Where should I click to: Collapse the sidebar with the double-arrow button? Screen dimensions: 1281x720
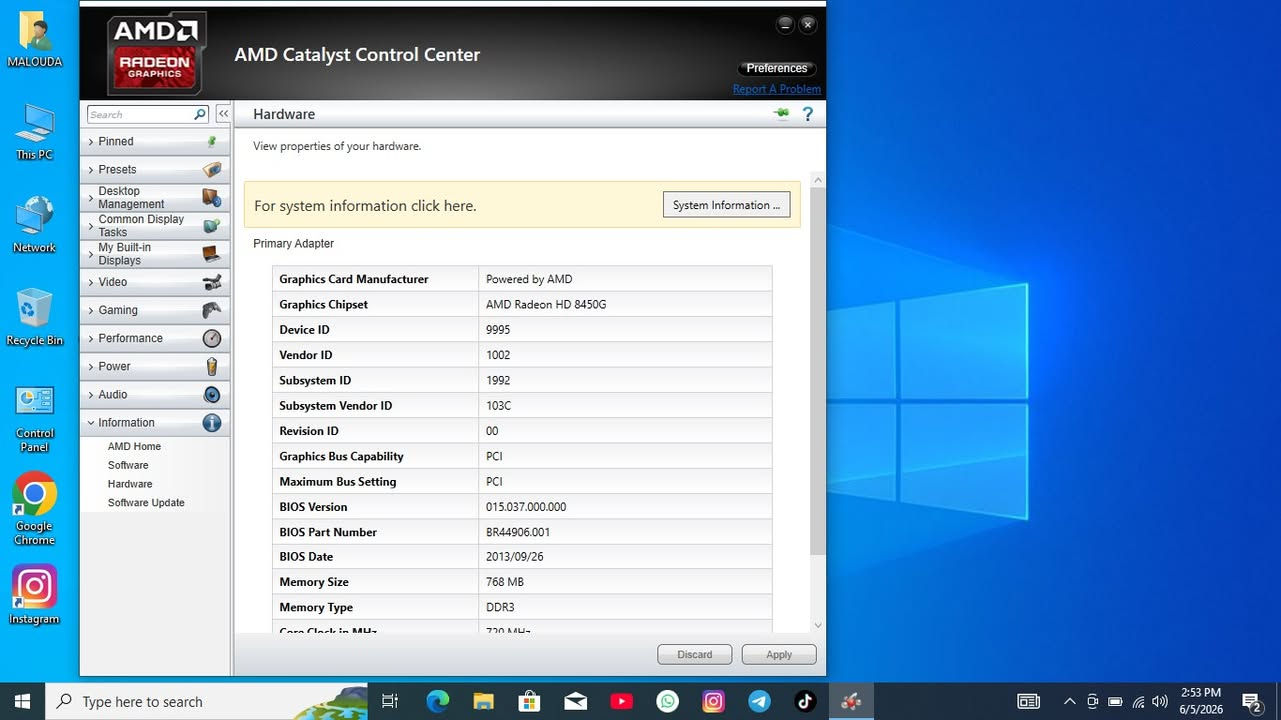point(223,114)
